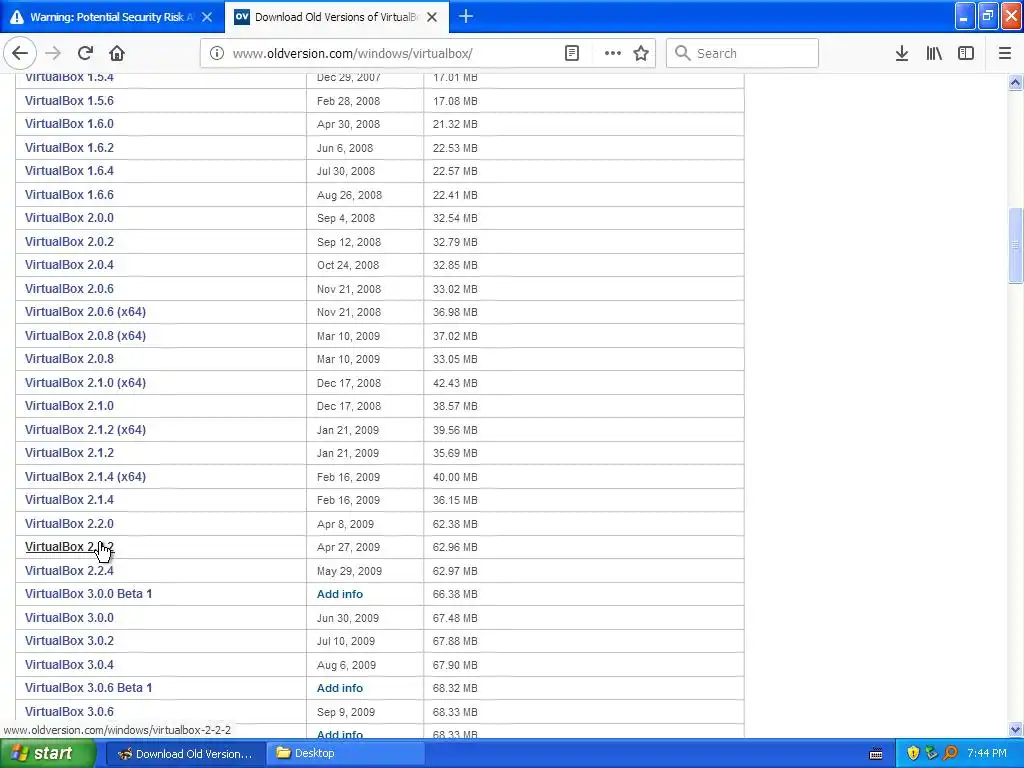Open the Firefox hamburger menu

pos(1004,53)
